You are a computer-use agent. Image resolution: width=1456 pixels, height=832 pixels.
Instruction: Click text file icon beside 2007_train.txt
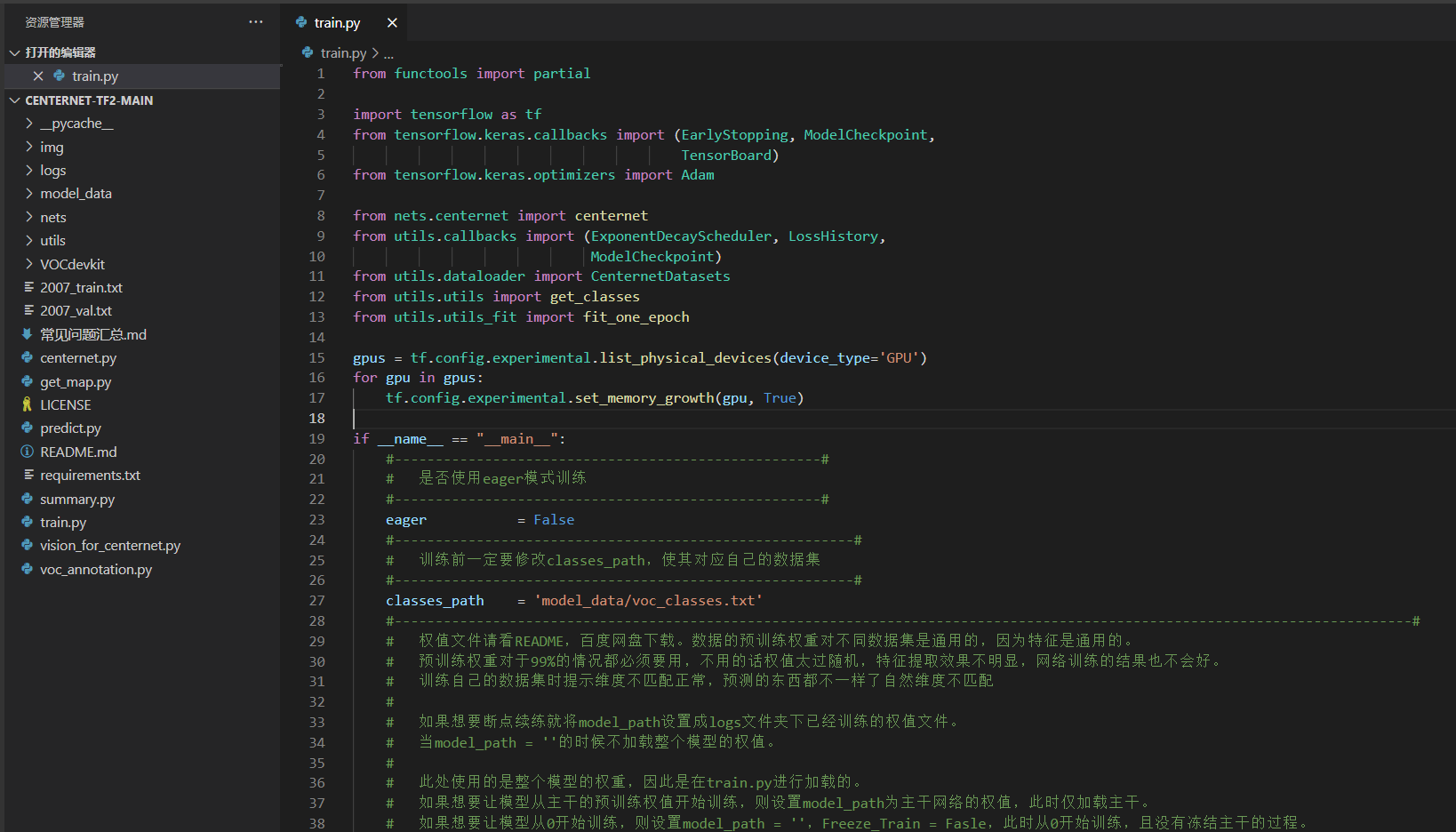point(28,287)
